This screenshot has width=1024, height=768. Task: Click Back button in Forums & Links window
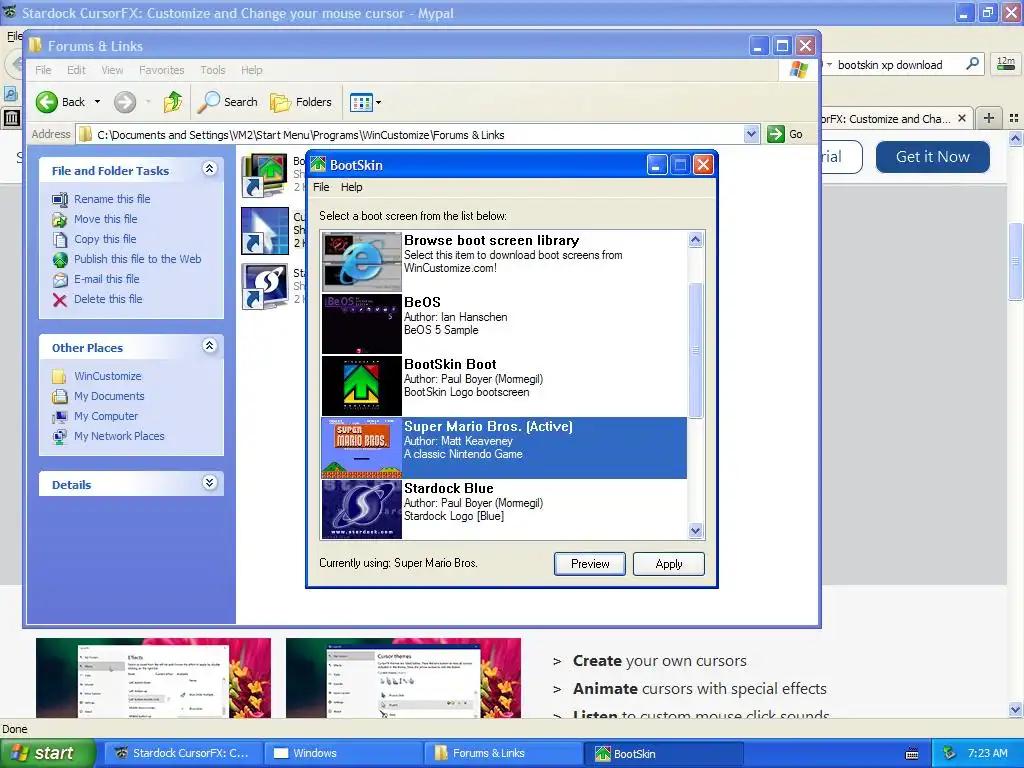point(60,102)
